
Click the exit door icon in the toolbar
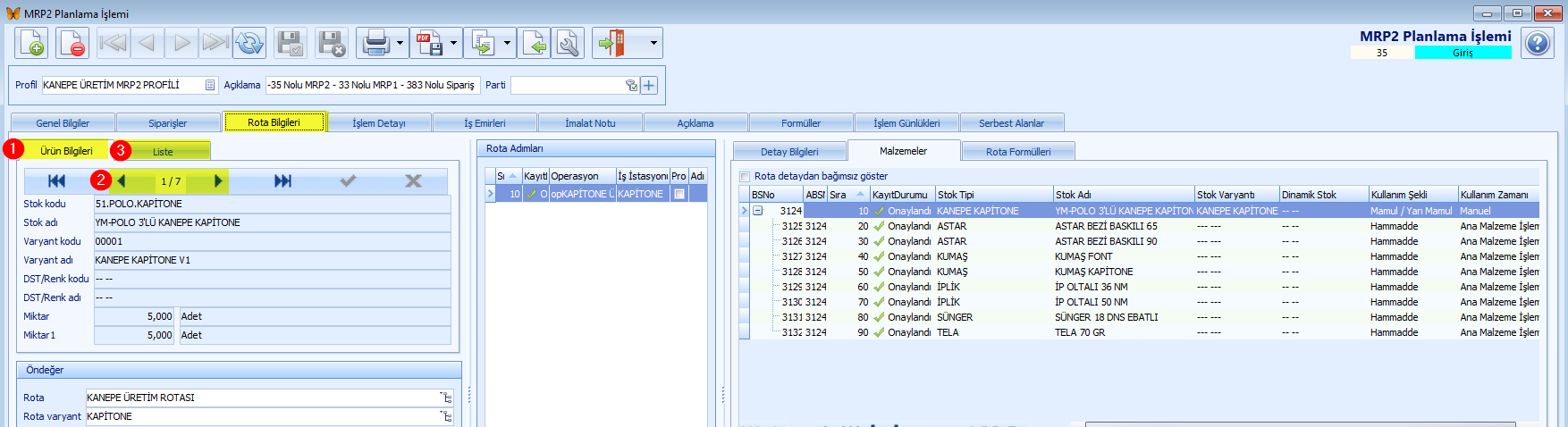click(x=611, y=43)
